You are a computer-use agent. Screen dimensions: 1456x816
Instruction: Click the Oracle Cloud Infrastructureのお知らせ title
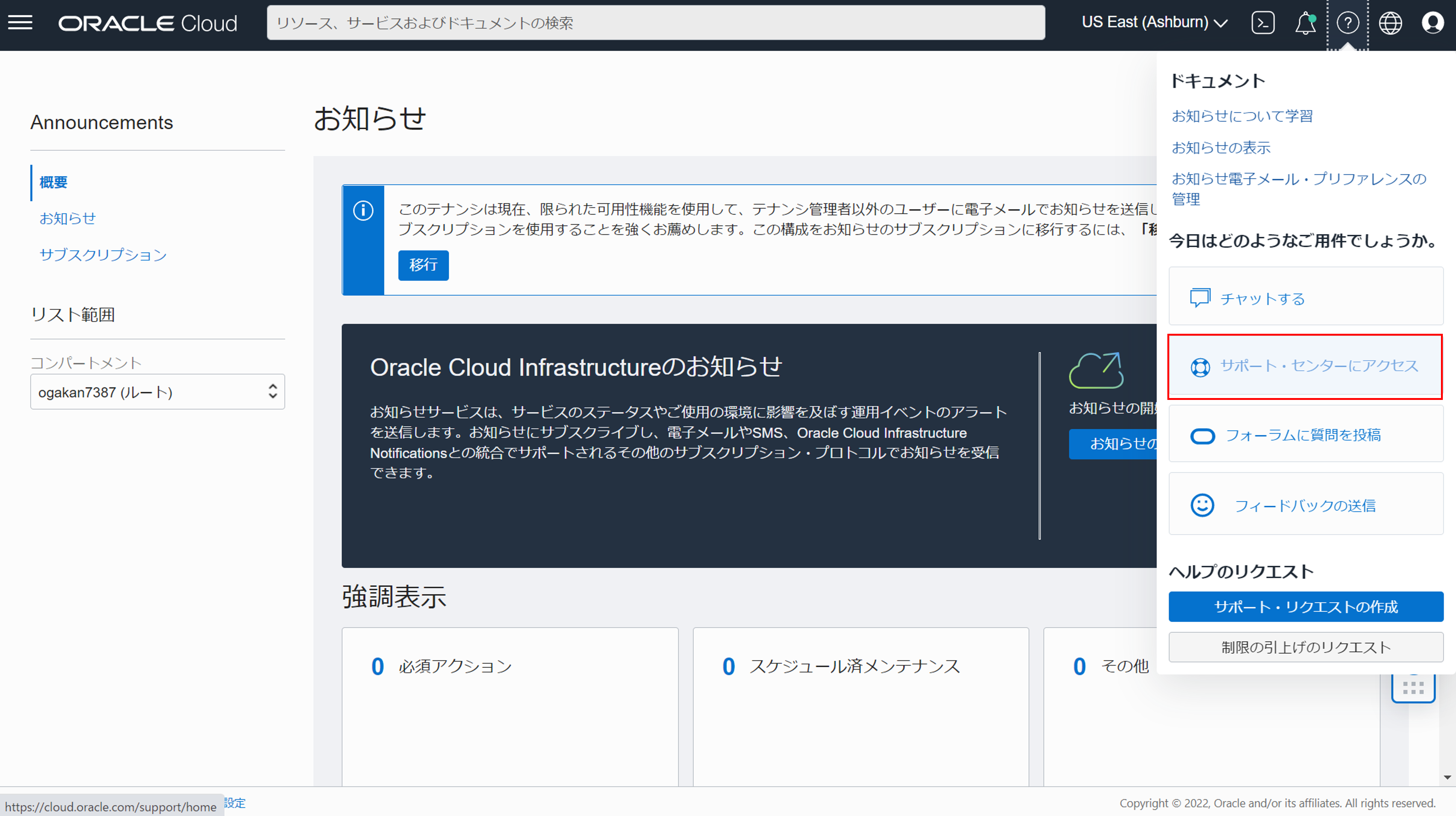click(x=576, y=367)
